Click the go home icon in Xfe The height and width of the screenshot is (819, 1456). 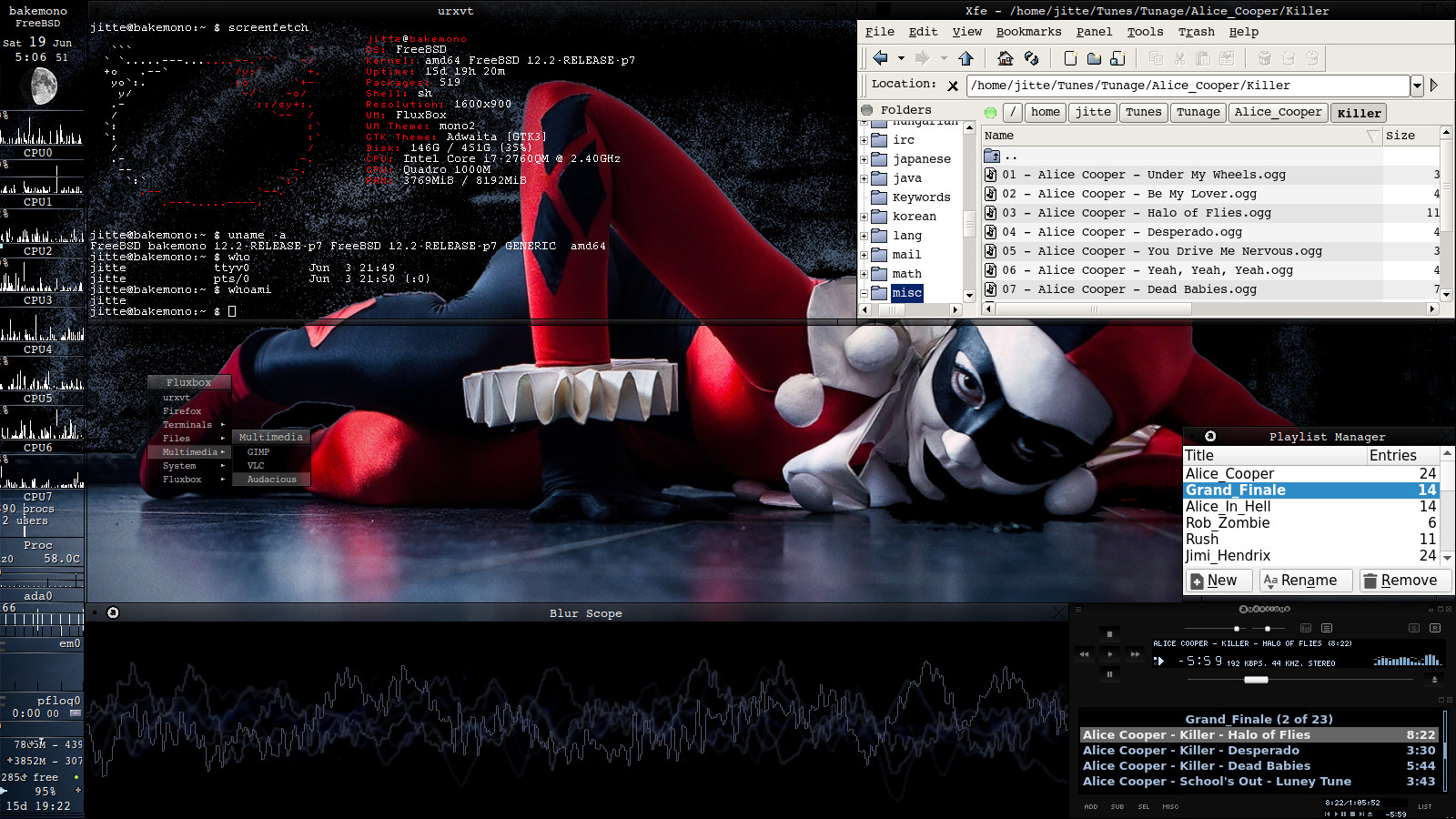pyautogui.click(x=1005, y=58)
